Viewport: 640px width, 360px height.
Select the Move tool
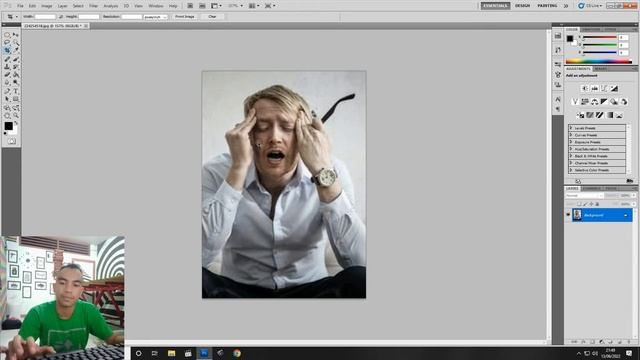(x=16, y=35)
